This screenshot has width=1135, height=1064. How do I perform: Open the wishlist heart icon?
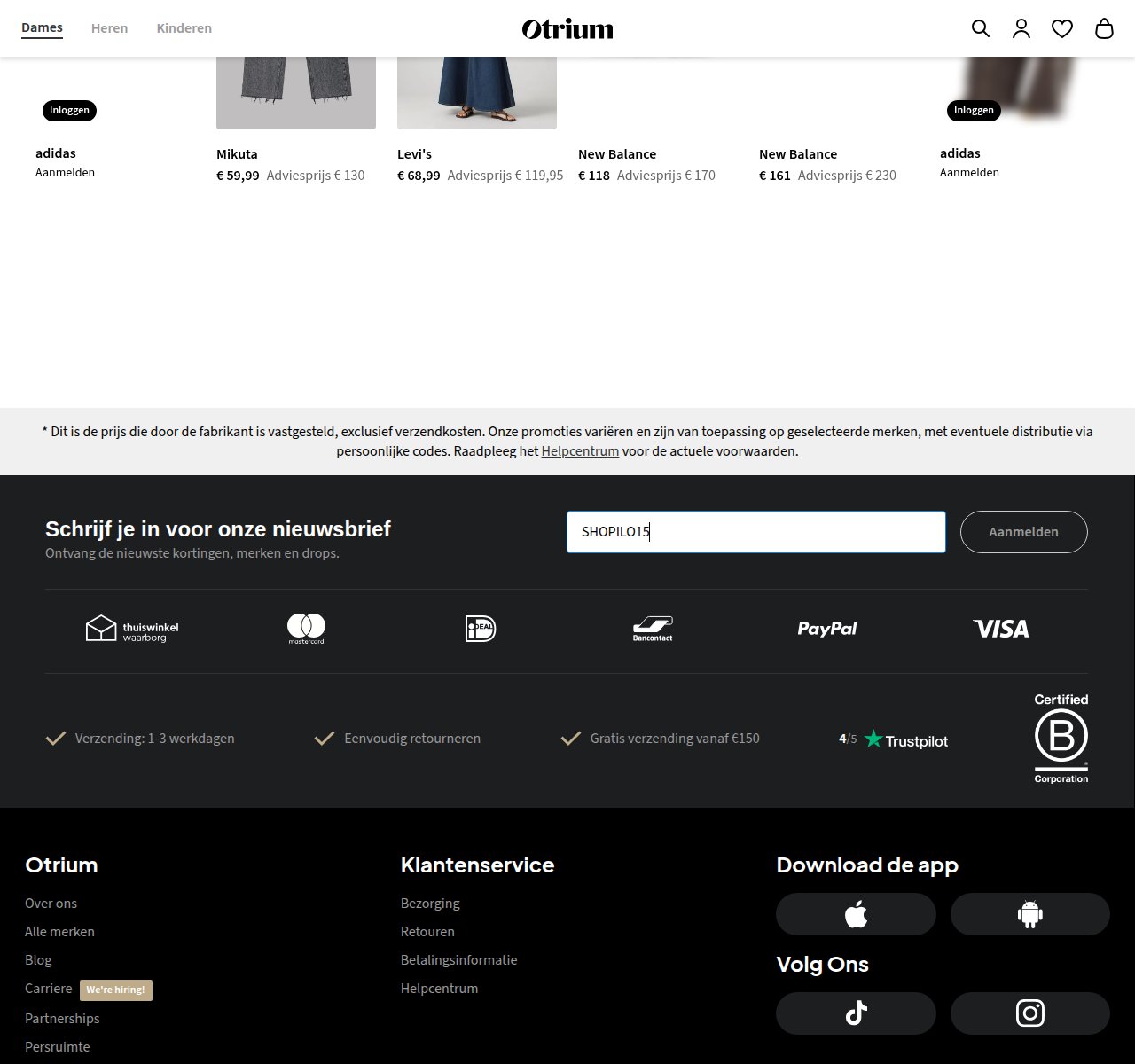(x=1062, y=28)
